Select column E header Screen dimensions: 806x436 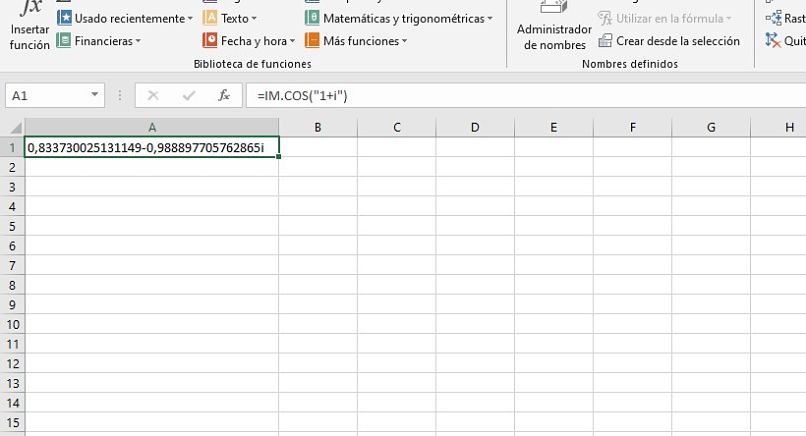point(554,128)
